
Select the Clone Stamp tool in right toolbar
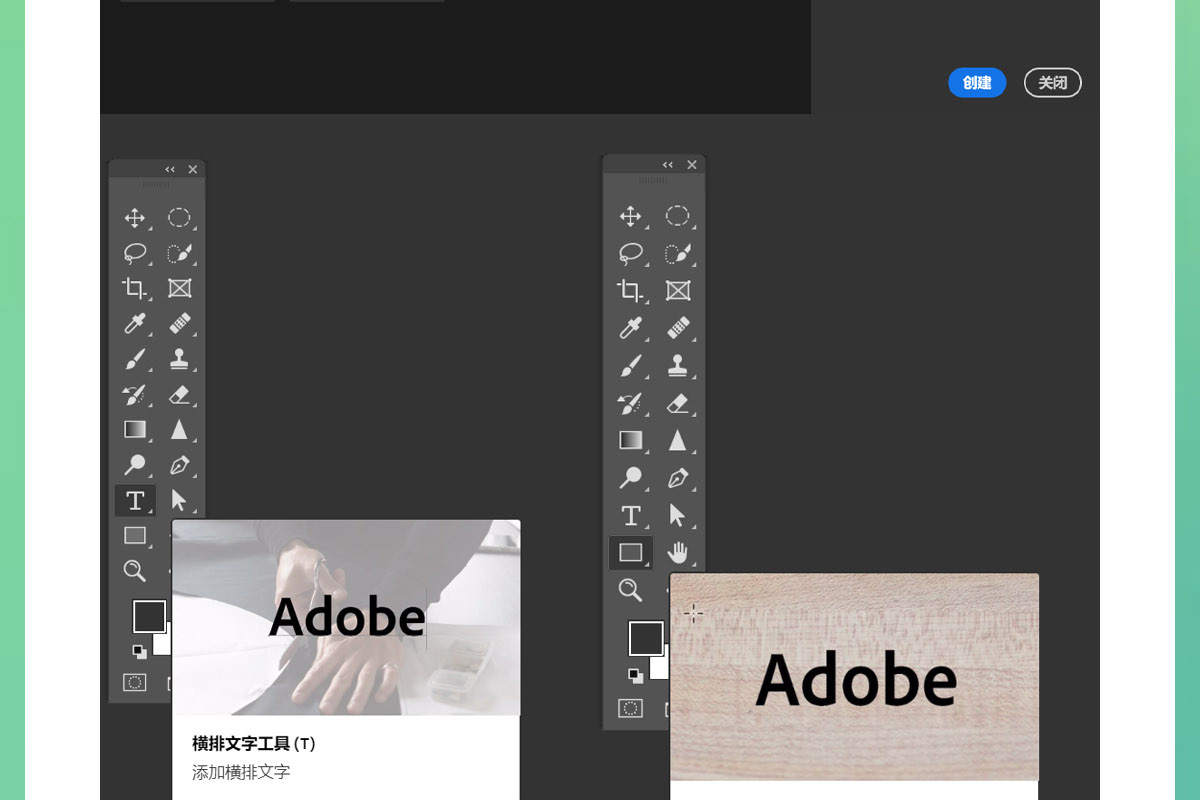pyautogui.click(x=678, y=365)
